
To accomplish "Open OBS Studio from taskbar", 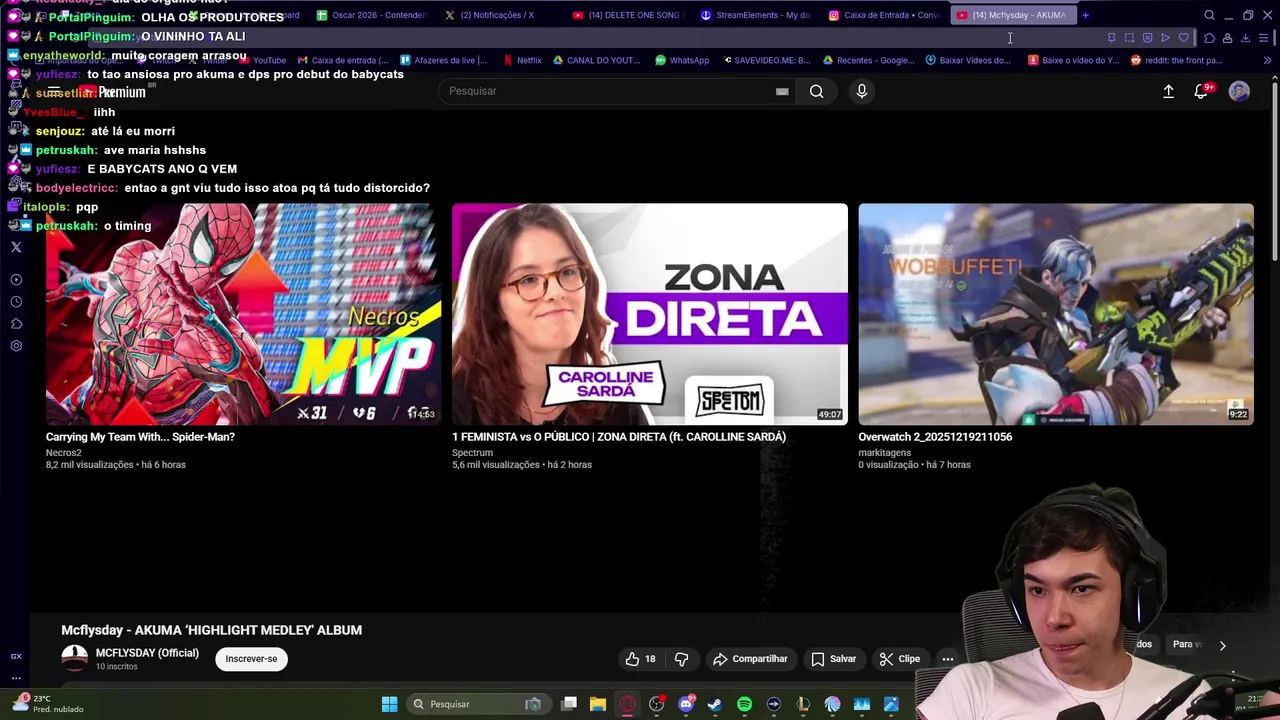I will 657,704.
